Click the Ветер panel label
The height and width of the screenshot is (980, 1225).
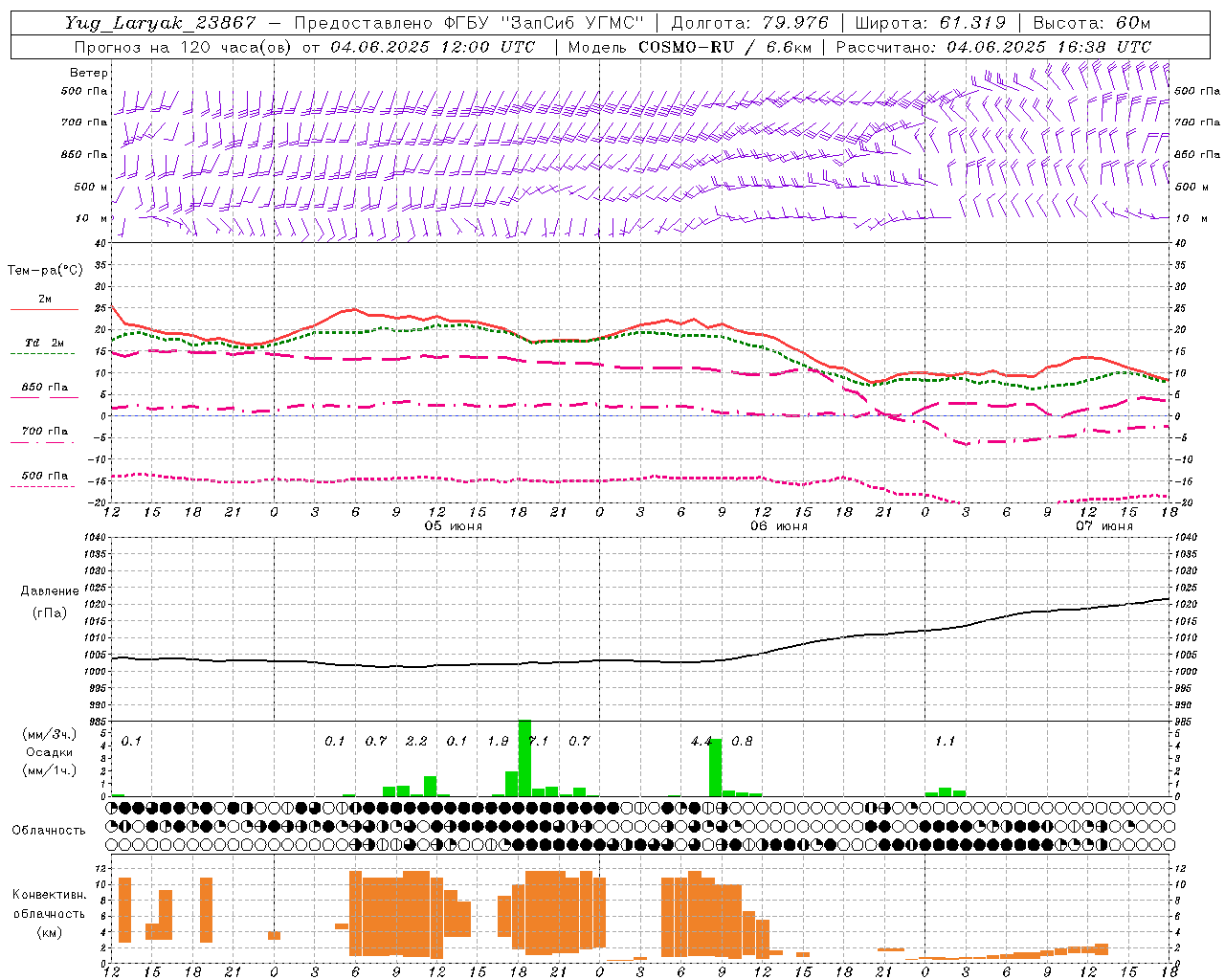(x=89, y=73)
